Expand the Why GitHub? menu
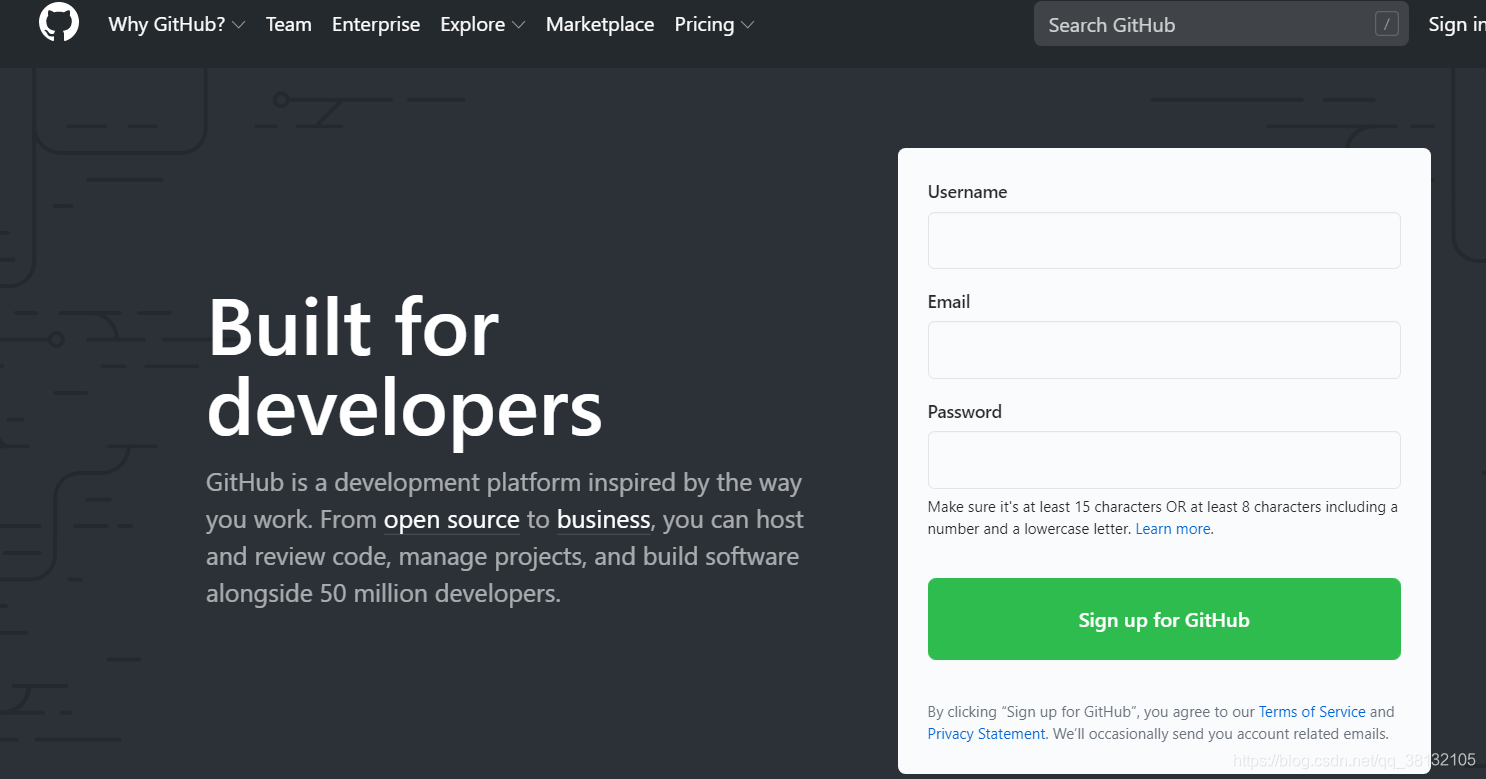Screen dimensions: 1486x779 pos(176,24)
